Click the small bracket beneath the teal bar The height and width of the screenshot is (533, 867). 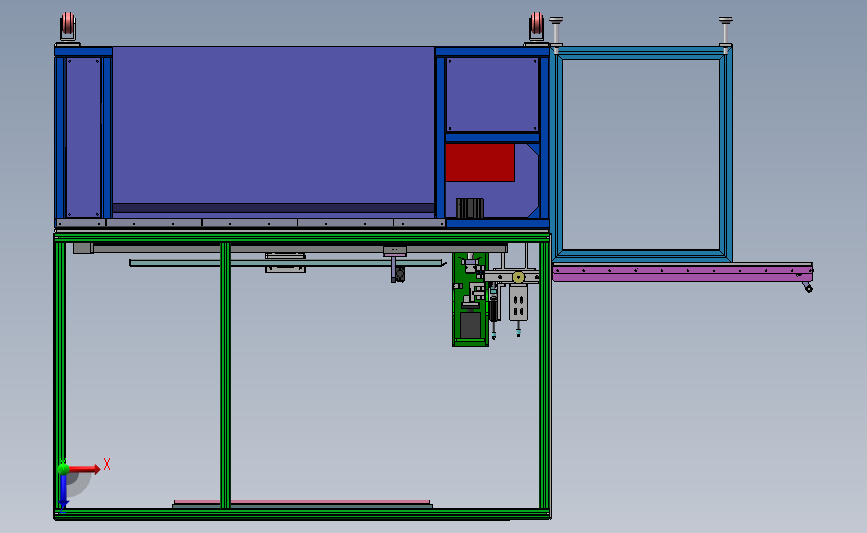pyautogui.click(x=285, y=269)
